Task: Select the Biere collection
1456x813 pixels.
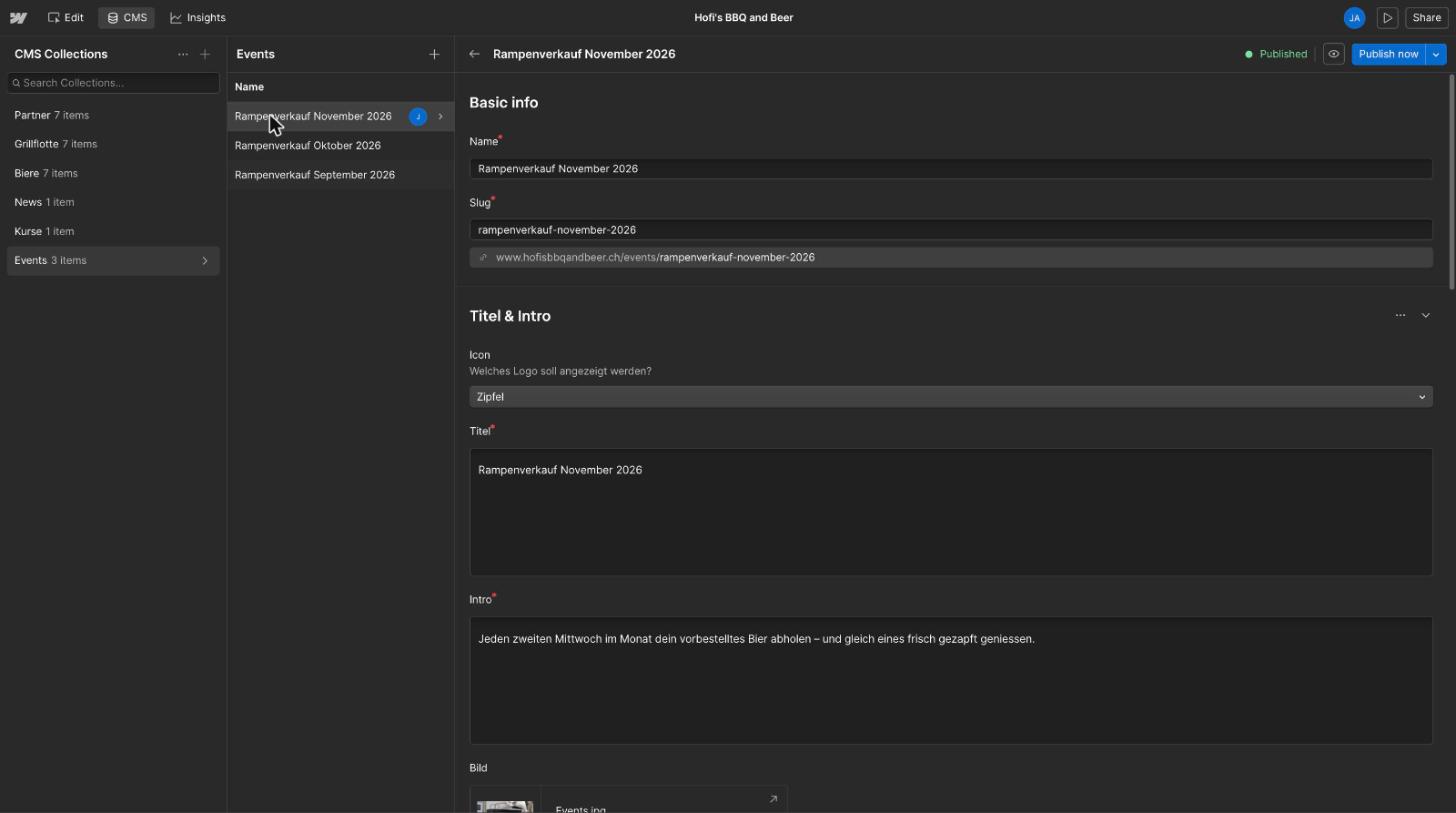Action: coord(113,174)
